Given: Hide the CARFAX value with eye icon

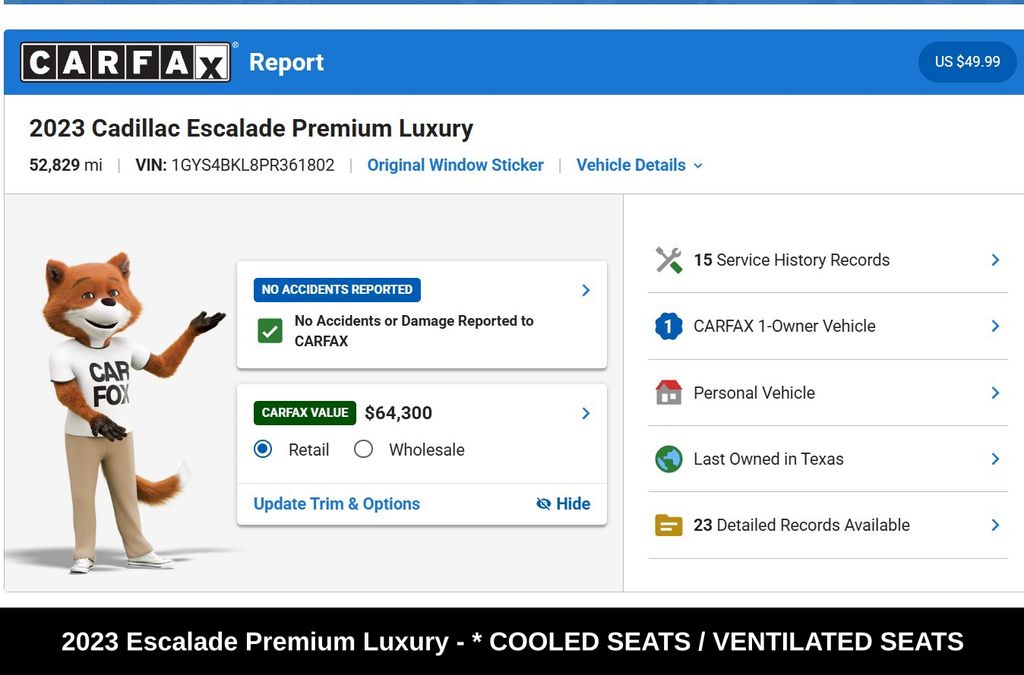Looking at the screenshot, I should [563, 504].
